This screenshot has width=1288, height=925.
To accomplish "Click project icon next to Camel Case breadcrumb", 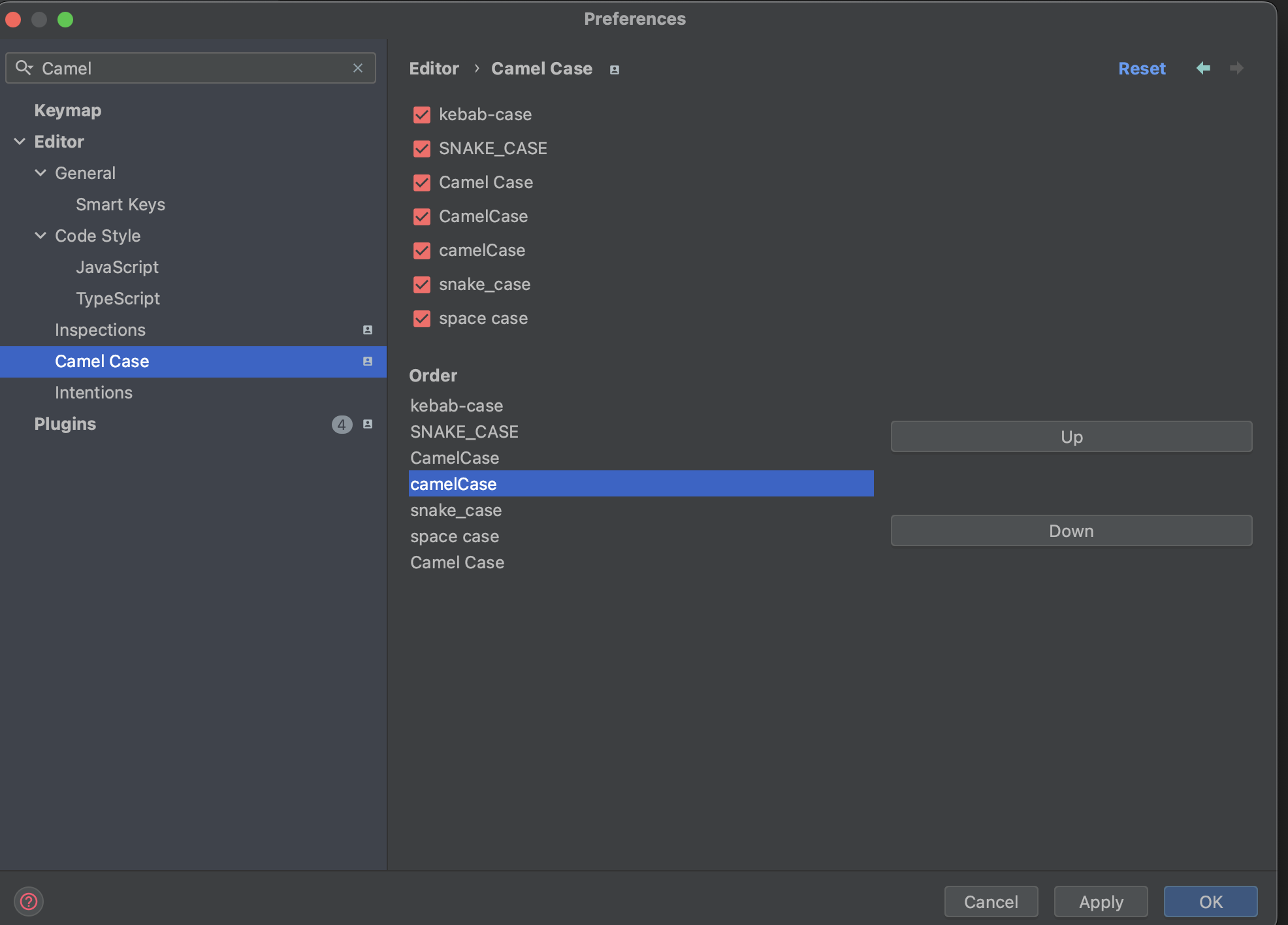I will (615, 69).
